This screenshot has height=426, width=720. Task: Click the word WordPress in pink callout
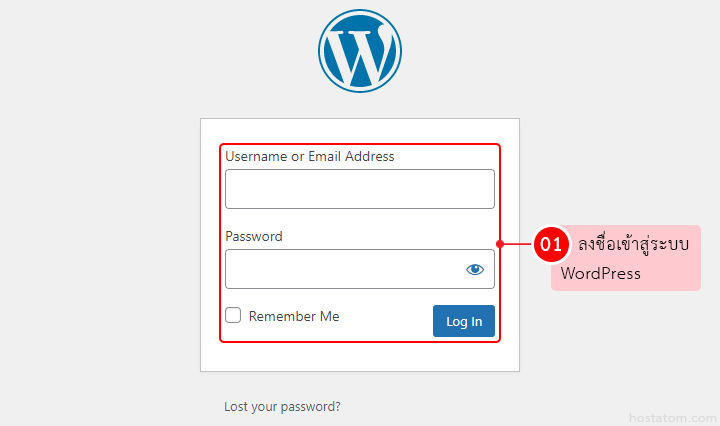click(600, 273)
